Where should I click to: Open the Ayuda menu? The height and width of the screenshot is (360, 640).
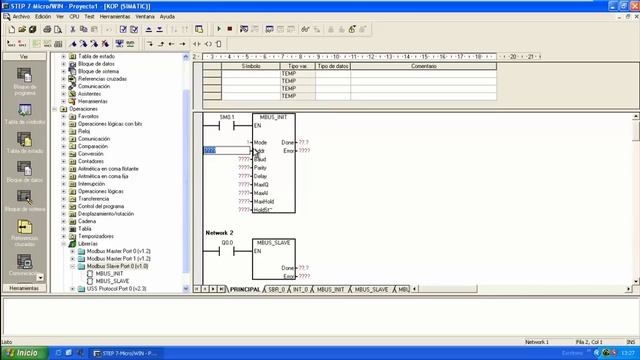coord(167,17)
